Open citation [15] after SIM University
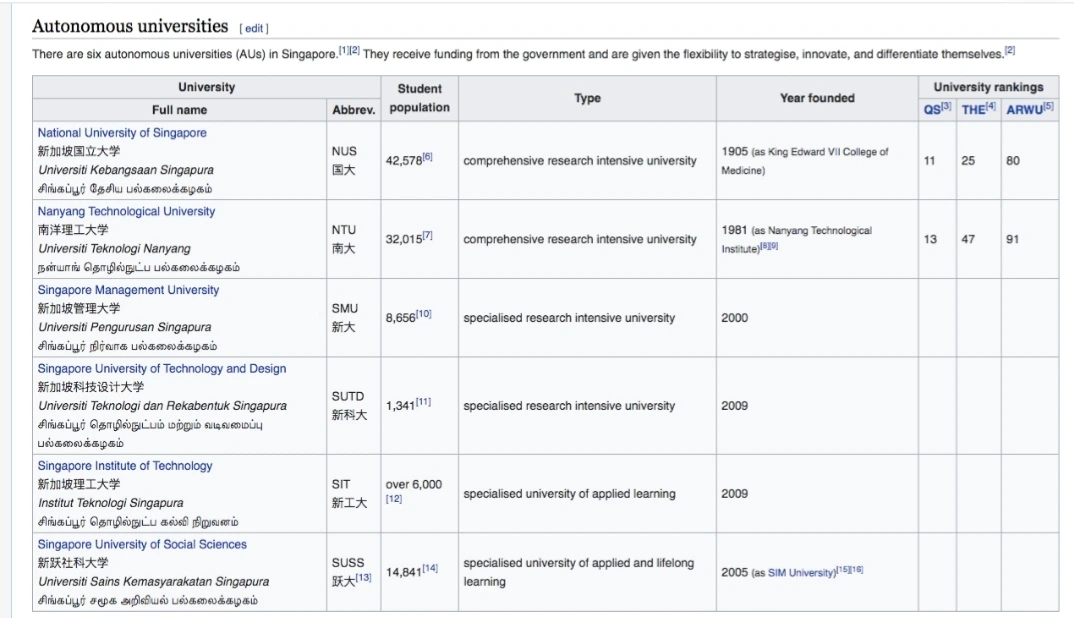This screenshot has height=618, width=1074. tap(843, 569)
